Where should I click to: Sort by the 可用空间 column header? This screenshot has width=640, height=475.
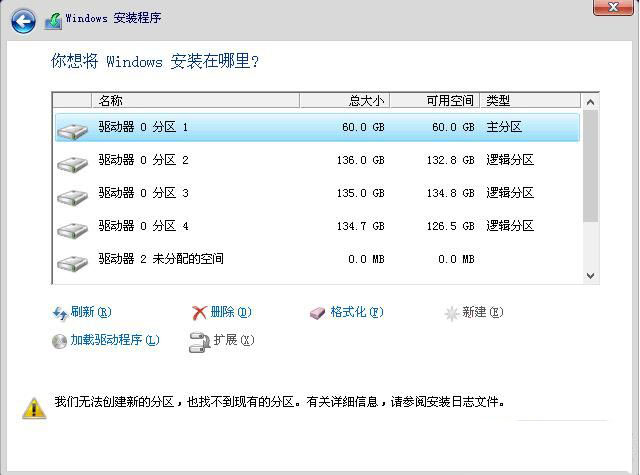(x=435, y=100)
